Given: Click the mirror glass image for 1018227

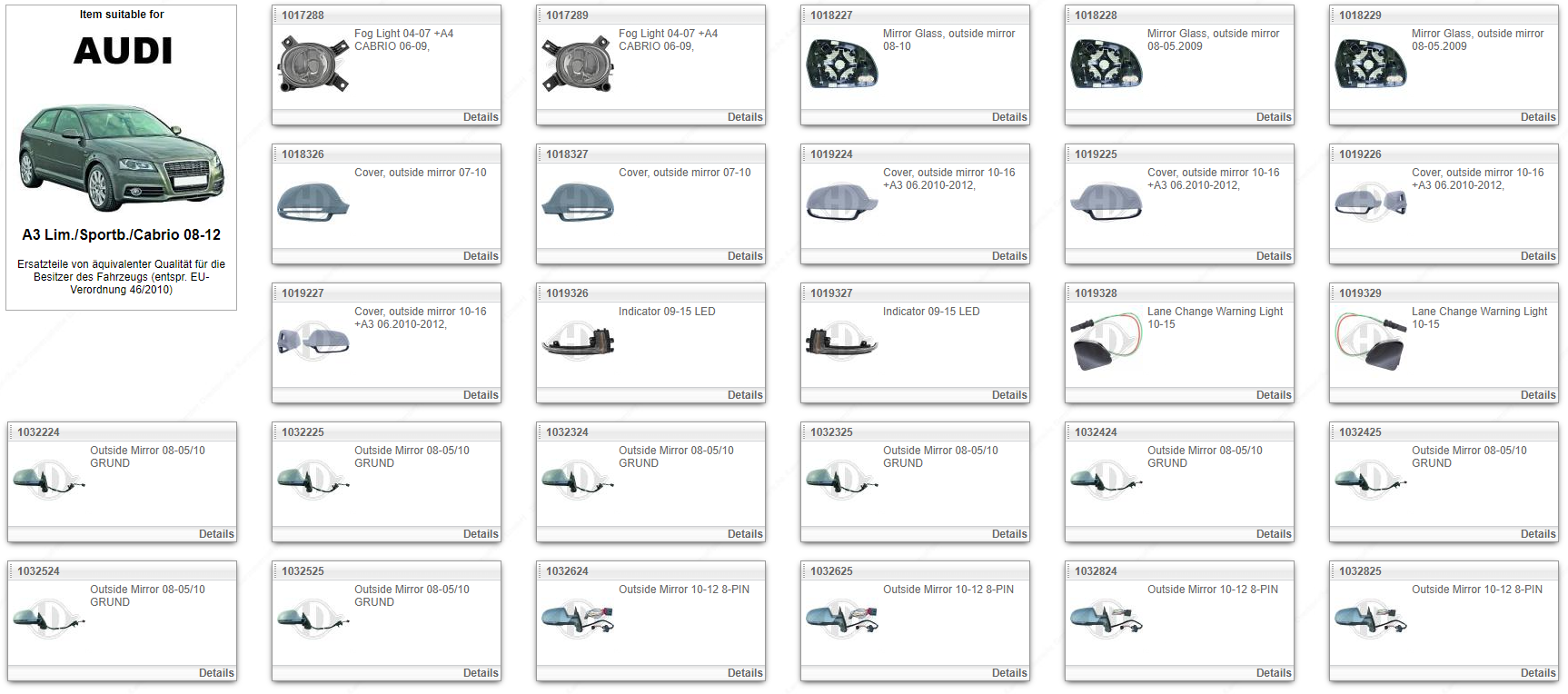Looking at the screenshot, I should [842, 64].
